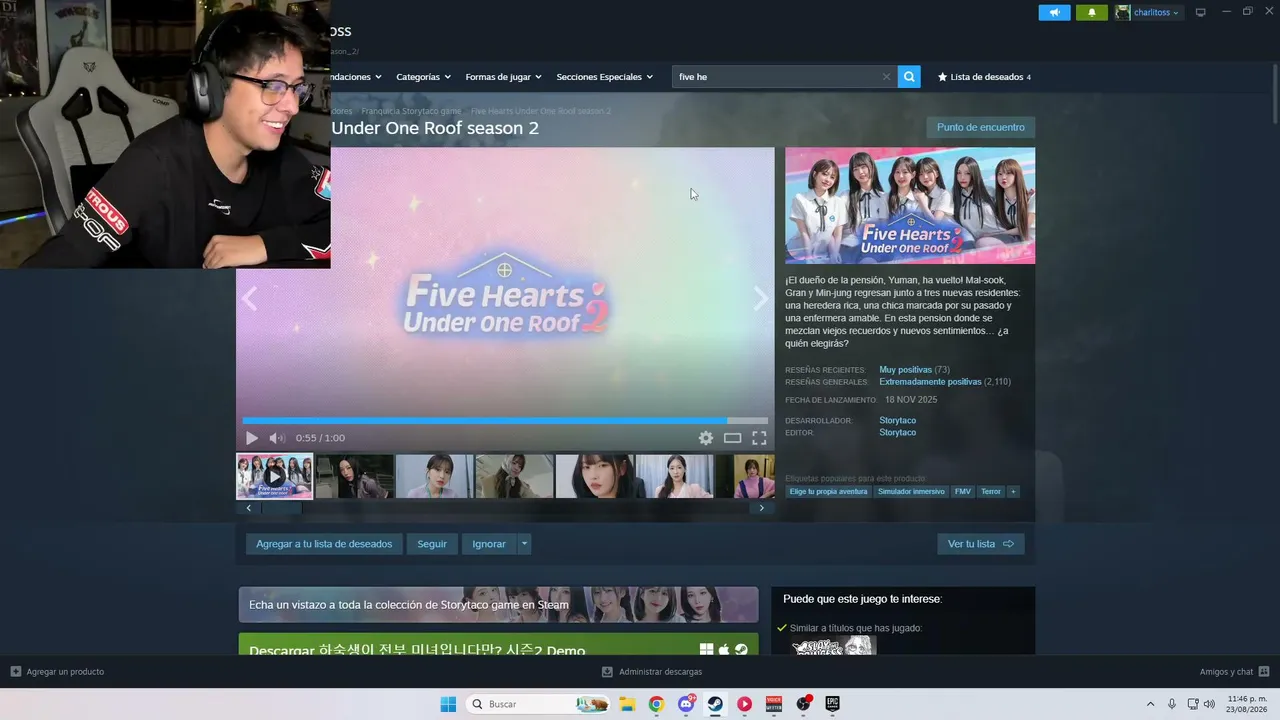
Task: Open the Steam announcements megaphone button
Action: click(1054, 12)
